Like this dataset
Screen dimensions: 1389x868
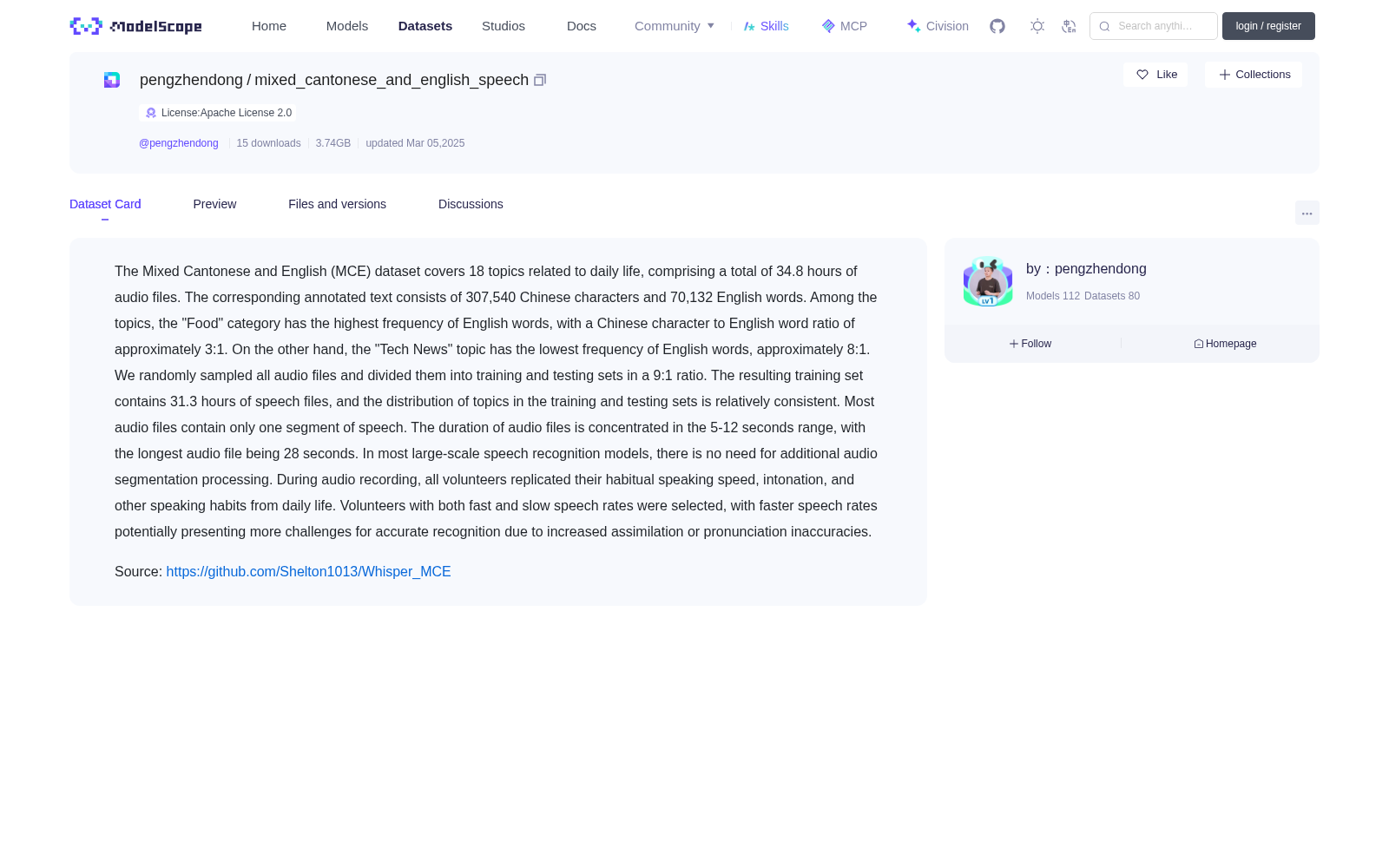click(1155, 75)
